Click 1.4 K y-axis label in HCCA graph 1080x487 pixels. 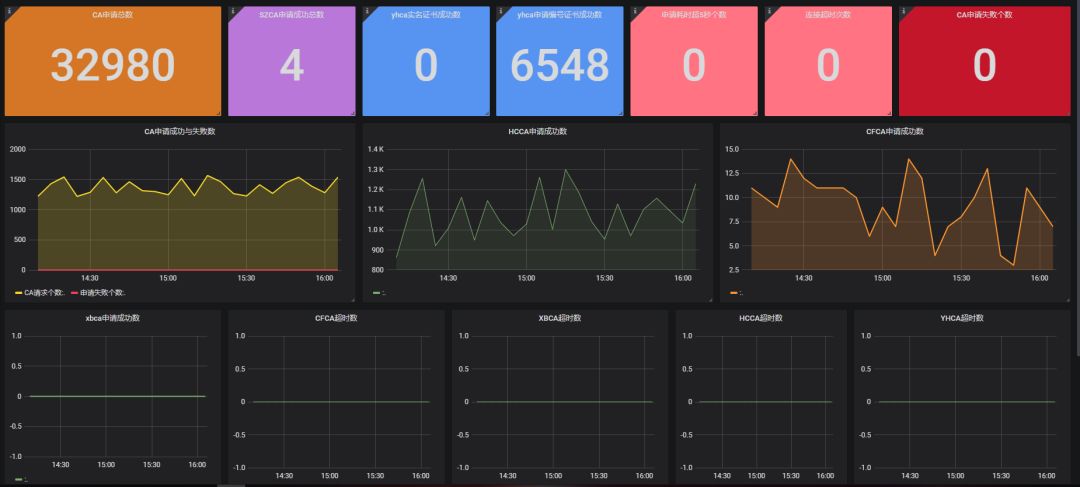[375, 149]
